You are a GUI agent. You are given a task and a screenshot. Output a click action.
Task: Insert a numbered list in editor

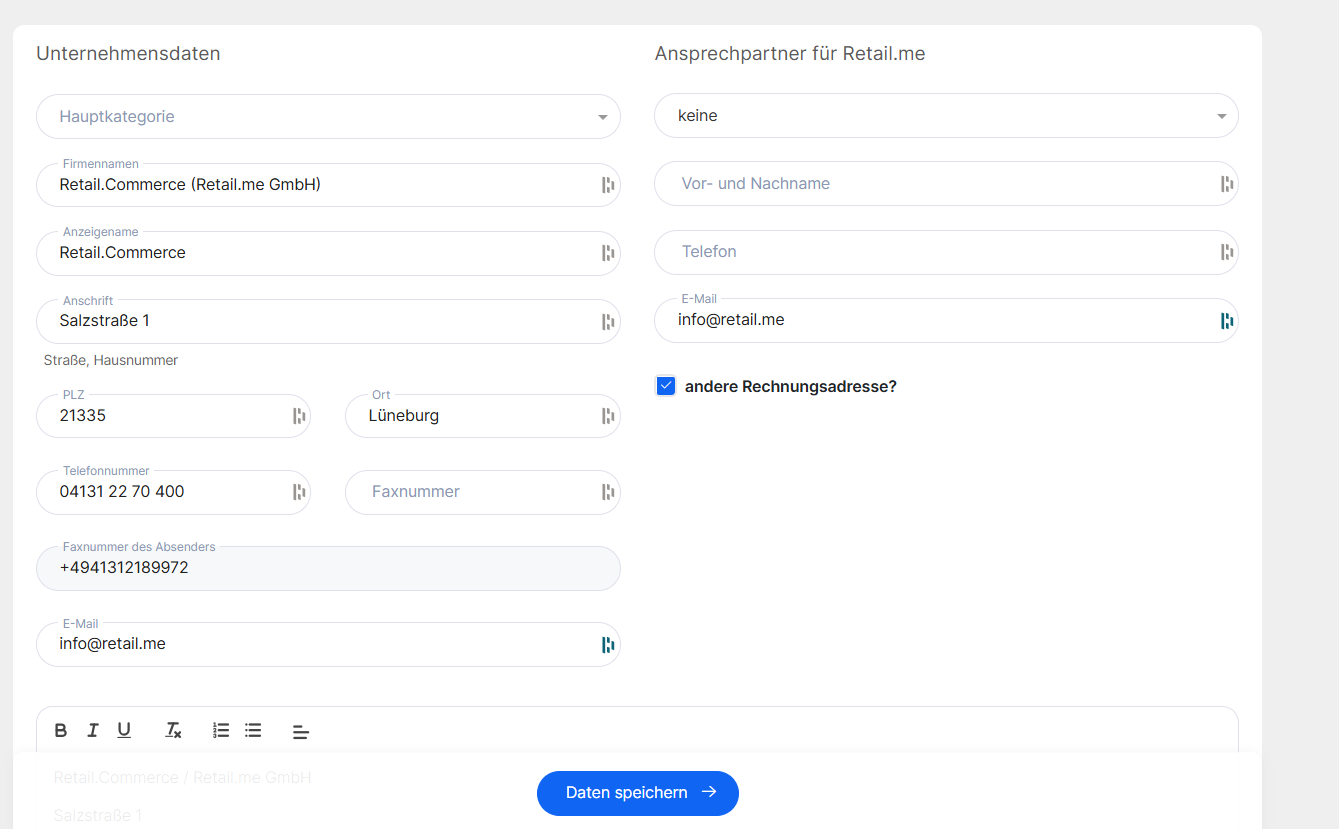click(221, 731)
